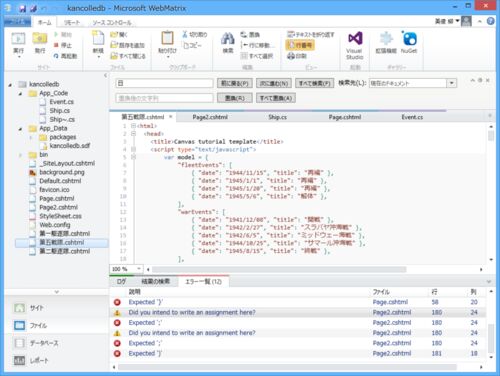Click the editor horizontal scrollbar
The height and width of the screenshot is (376, 500).
tap(279, 269)
